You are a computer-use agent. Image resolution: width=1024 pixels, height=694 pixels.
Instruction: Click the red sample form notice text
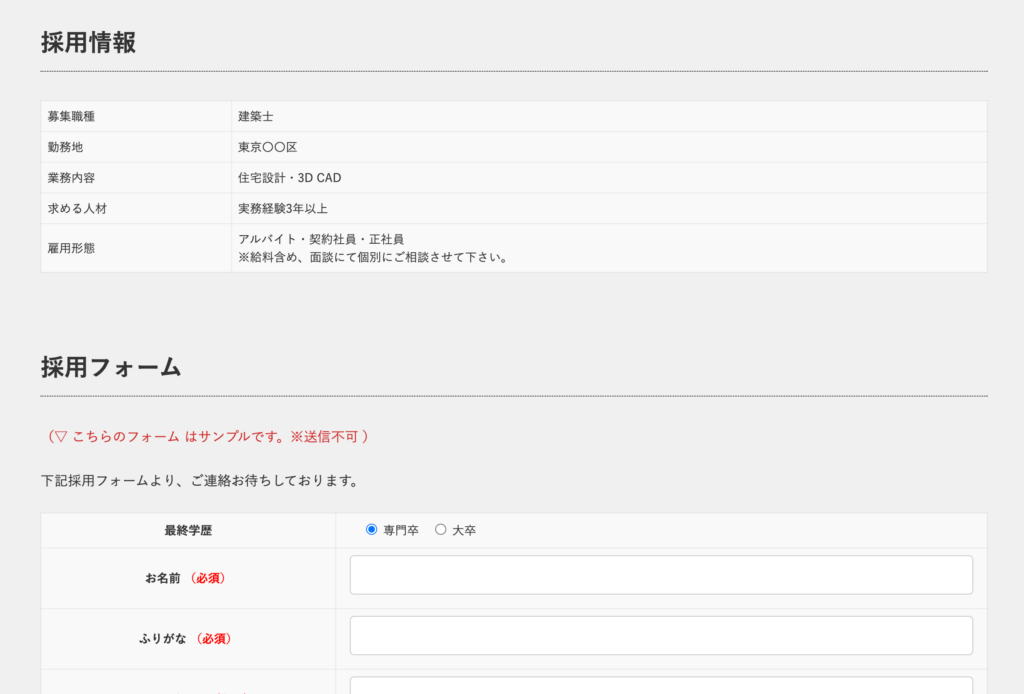pyautogui.click(x=208, y=437)
